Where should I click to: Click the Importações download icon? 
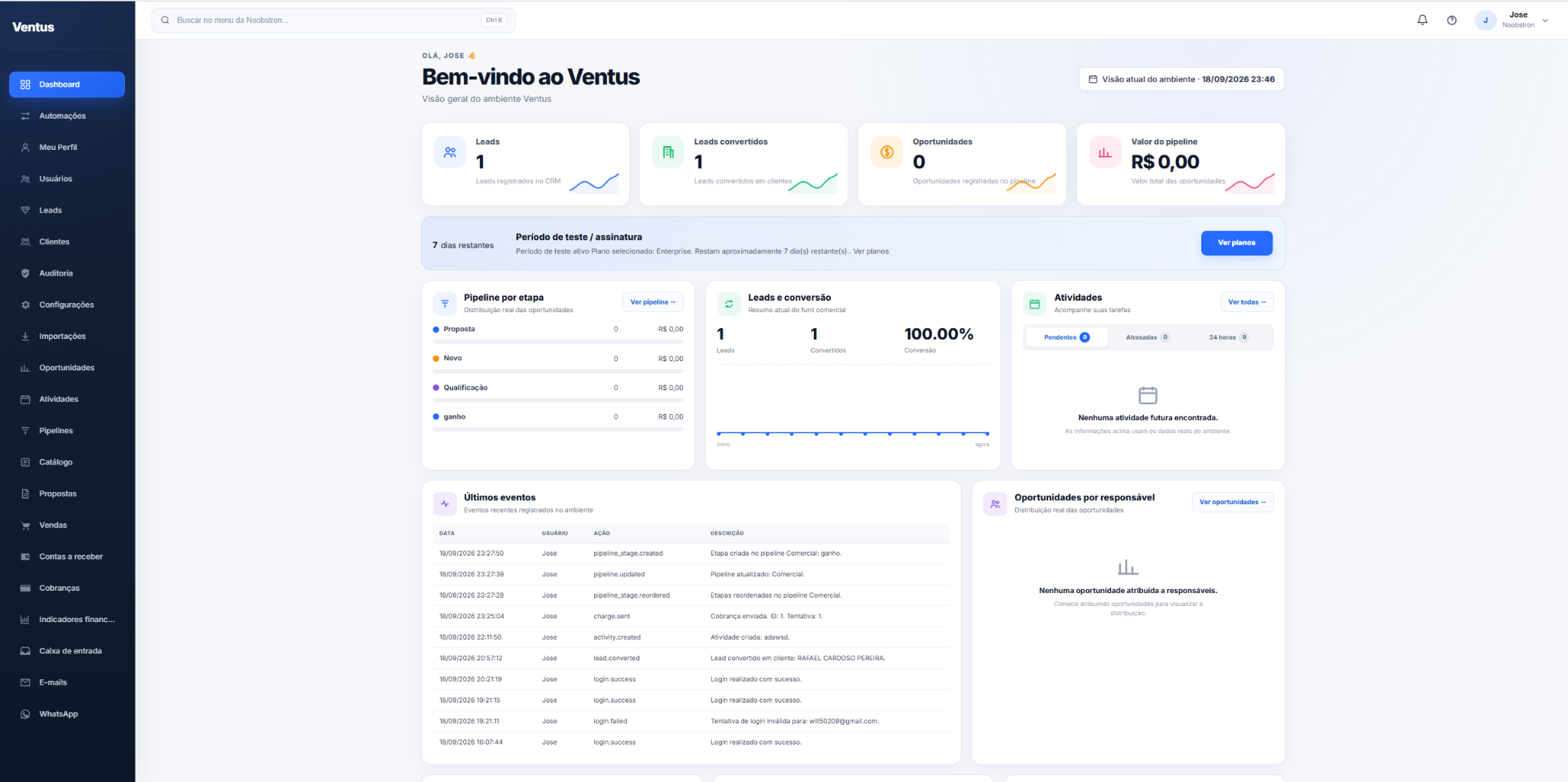pyautogui.click(x=25, y=337)
